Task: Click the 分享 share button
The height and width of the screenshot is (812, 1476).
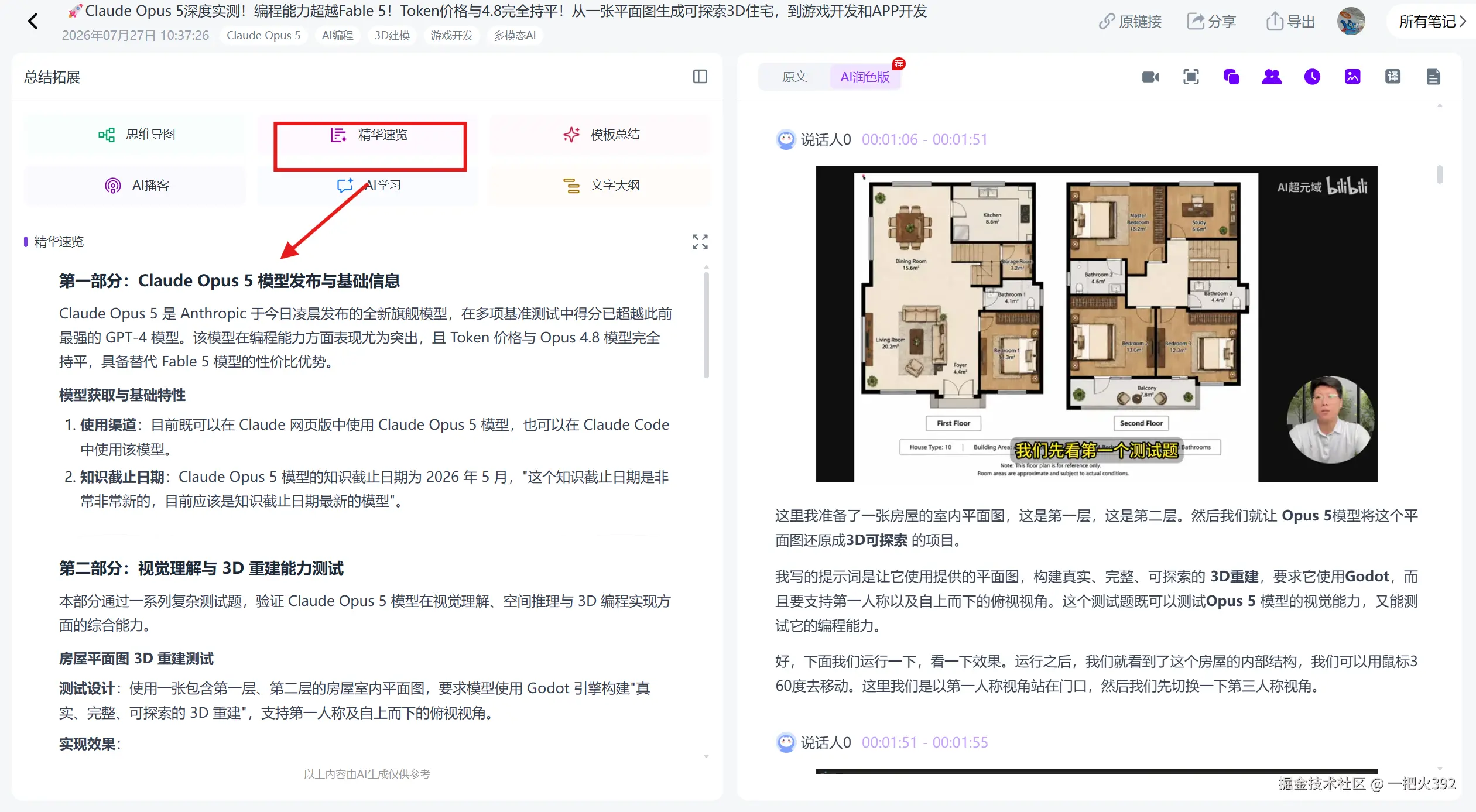Action: (1211, 22)
